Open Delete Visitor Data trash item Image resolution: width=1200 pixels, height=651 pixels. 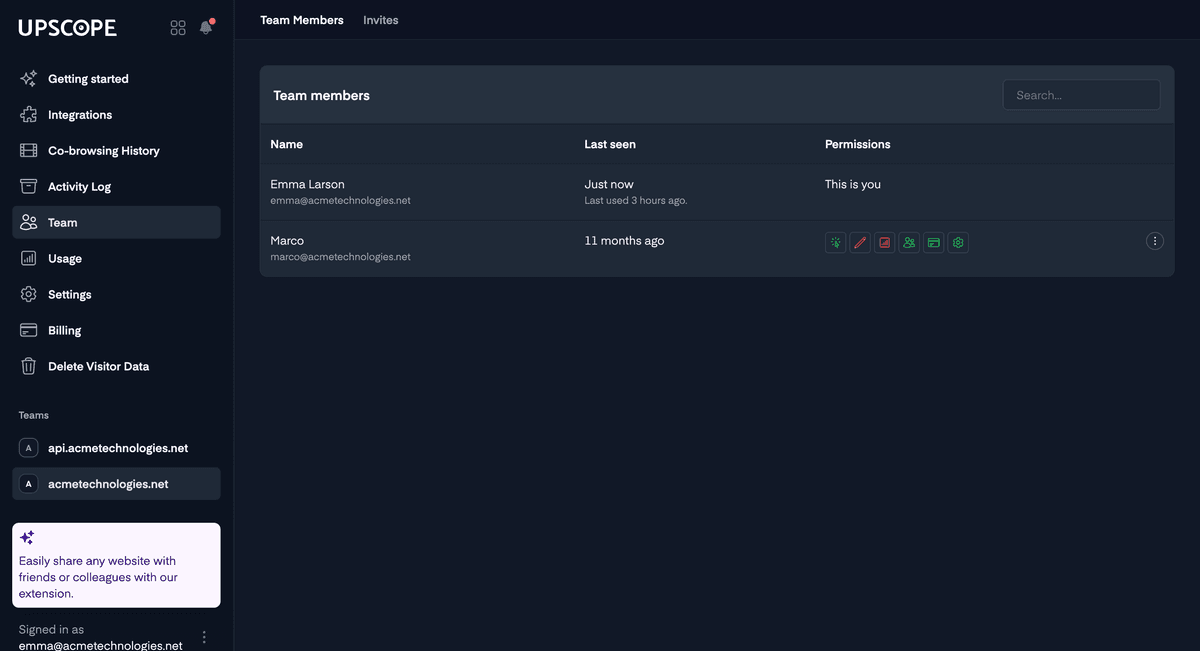coord(98,367)
